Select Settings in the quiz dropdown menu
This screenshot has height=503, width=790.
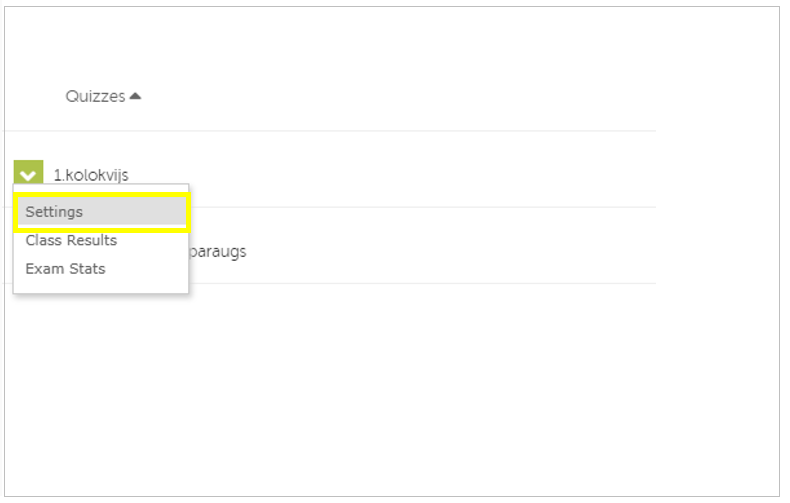[x=55, y=212]
